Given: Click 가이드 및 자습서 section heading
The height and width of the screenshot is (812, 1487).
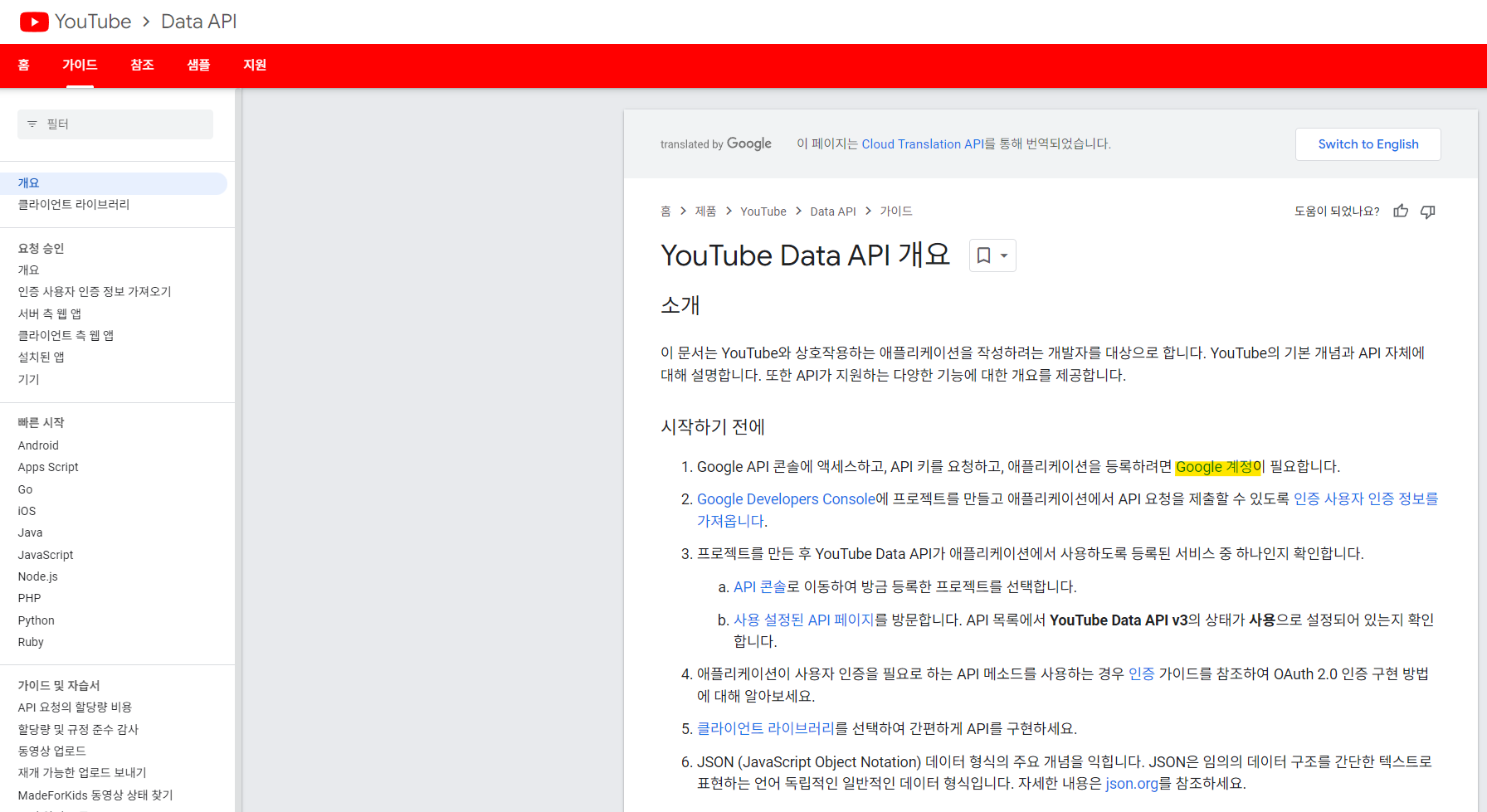Looking at the screenshot, I should (59, 686).
